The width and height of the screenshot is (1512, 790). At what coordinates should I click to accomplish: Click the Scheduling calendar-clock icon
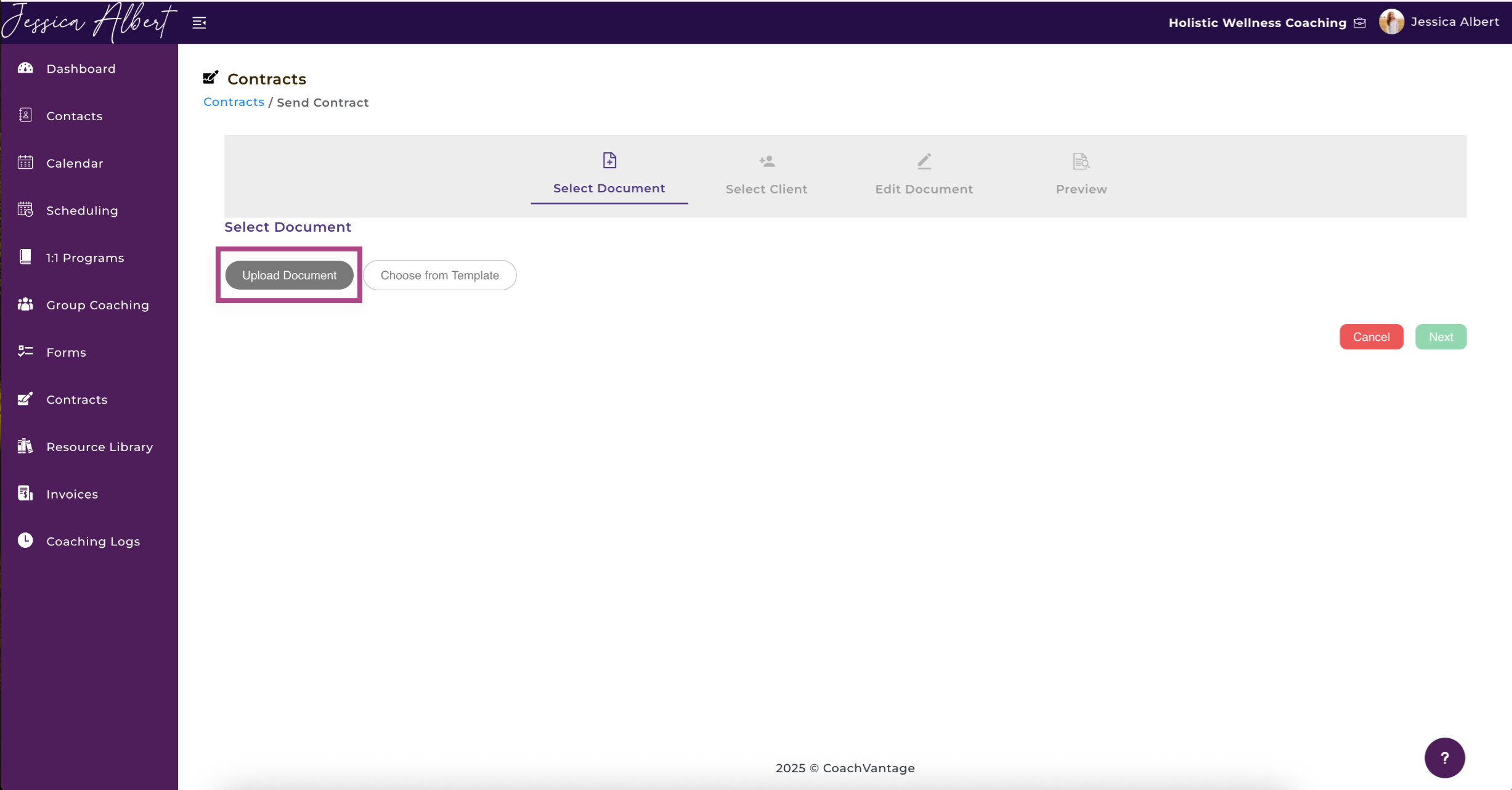25,210
